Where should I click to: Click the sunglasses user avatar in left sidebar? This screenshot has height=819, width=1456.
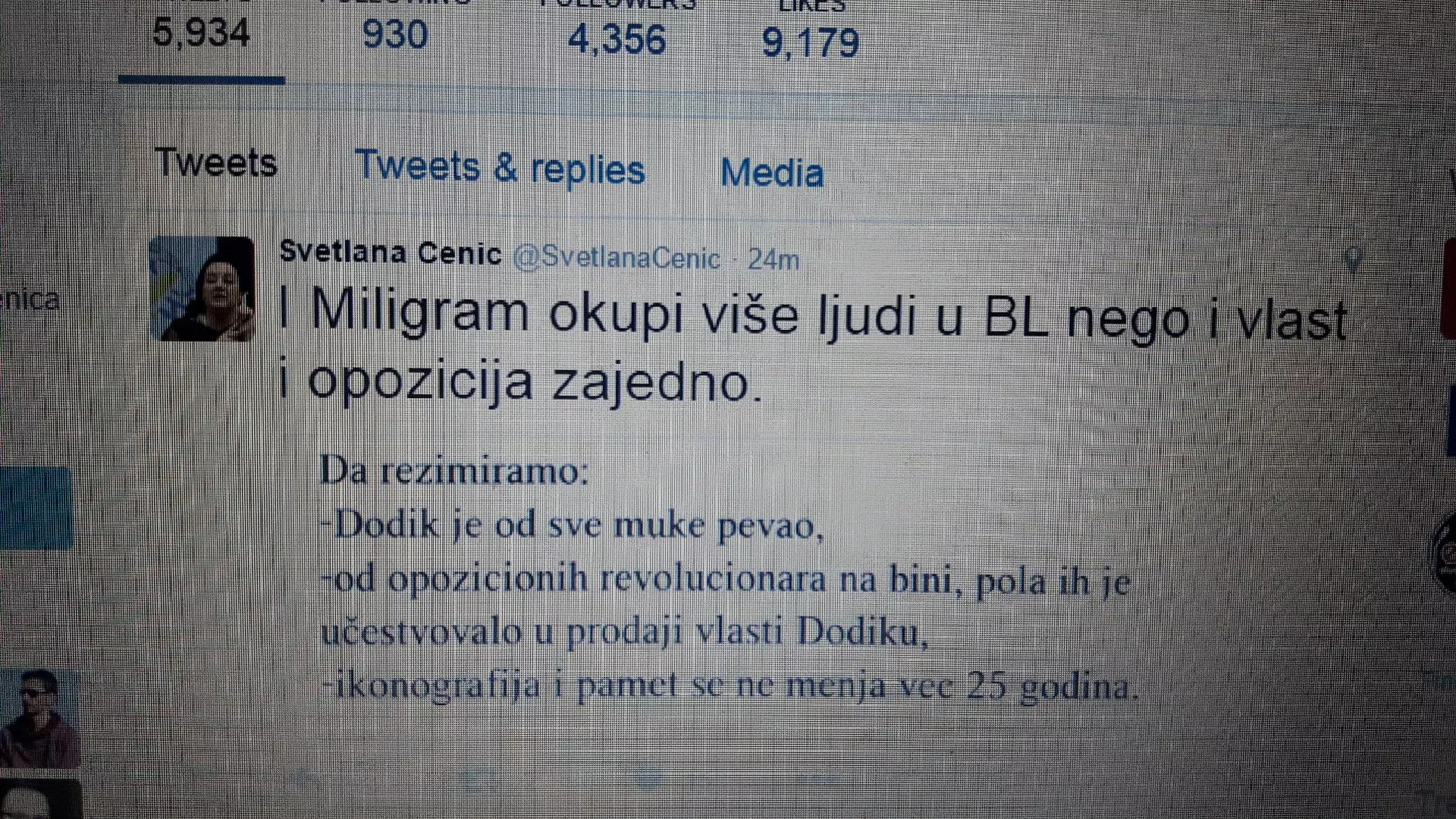[39, 718]
